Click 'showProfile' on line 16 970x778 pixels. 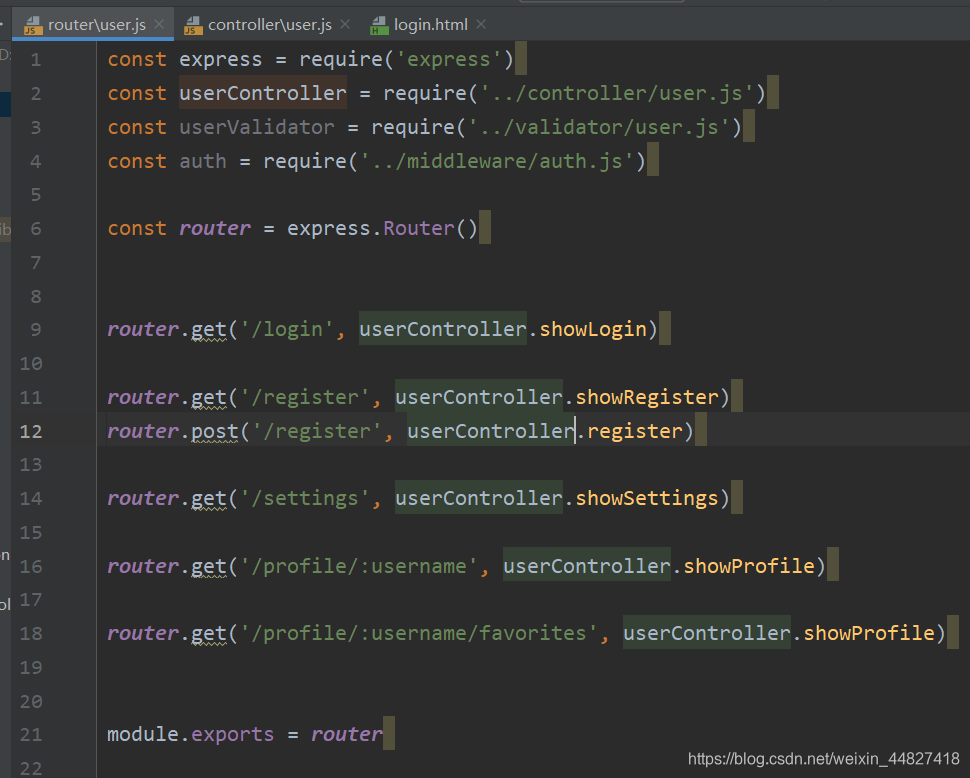click(749, 566)
